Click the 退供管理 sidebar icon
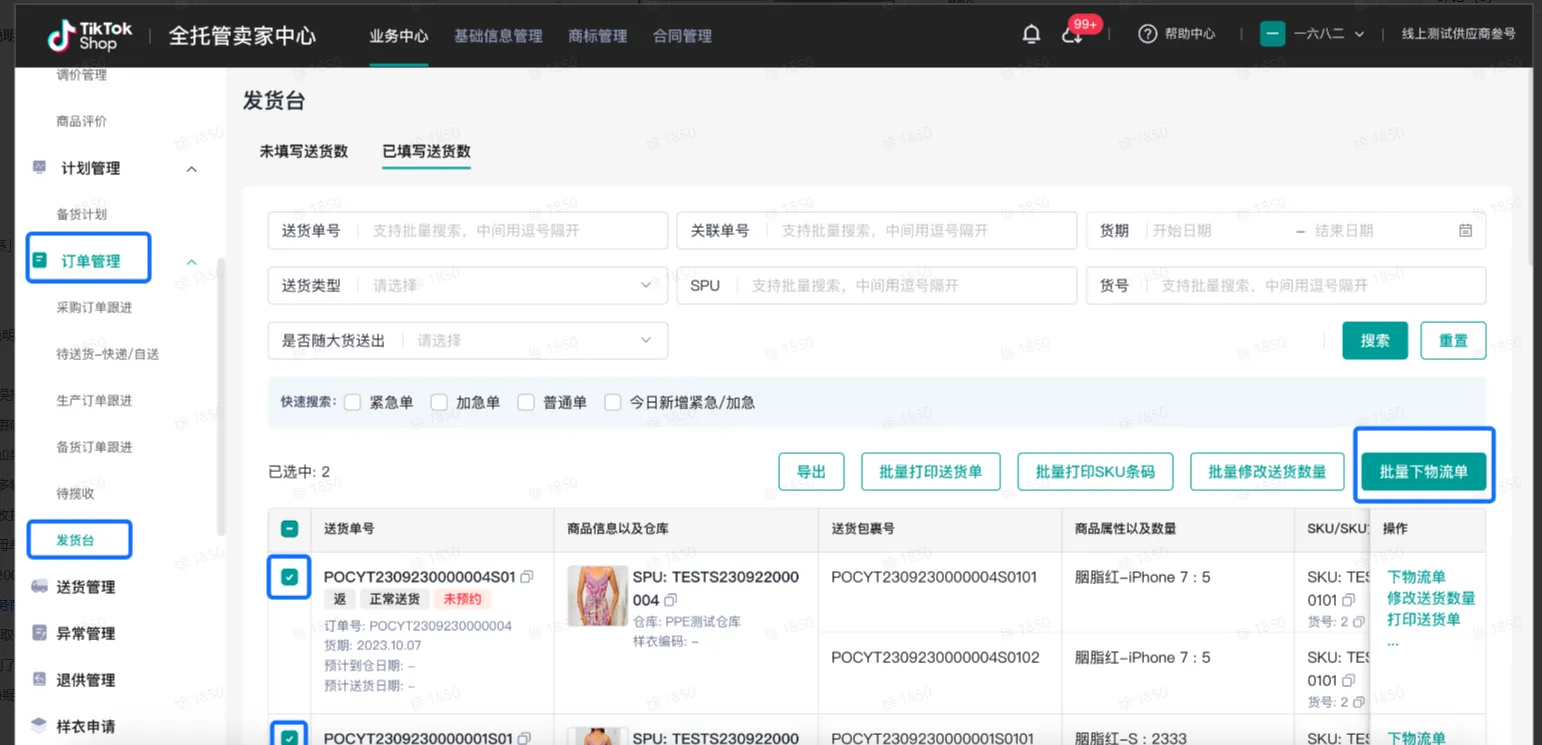1542x745 pixels. click(x=39, y=680)
